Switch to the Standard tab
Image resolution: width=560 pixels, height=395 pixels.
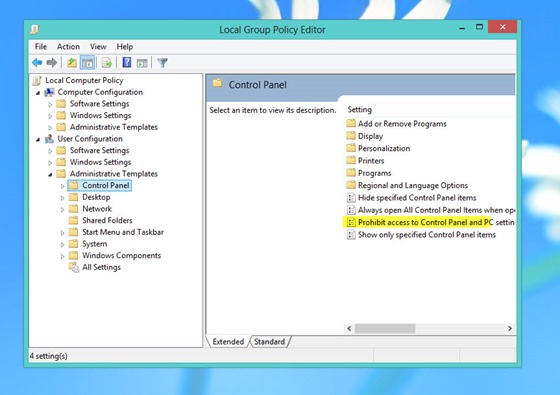point(270,341)
